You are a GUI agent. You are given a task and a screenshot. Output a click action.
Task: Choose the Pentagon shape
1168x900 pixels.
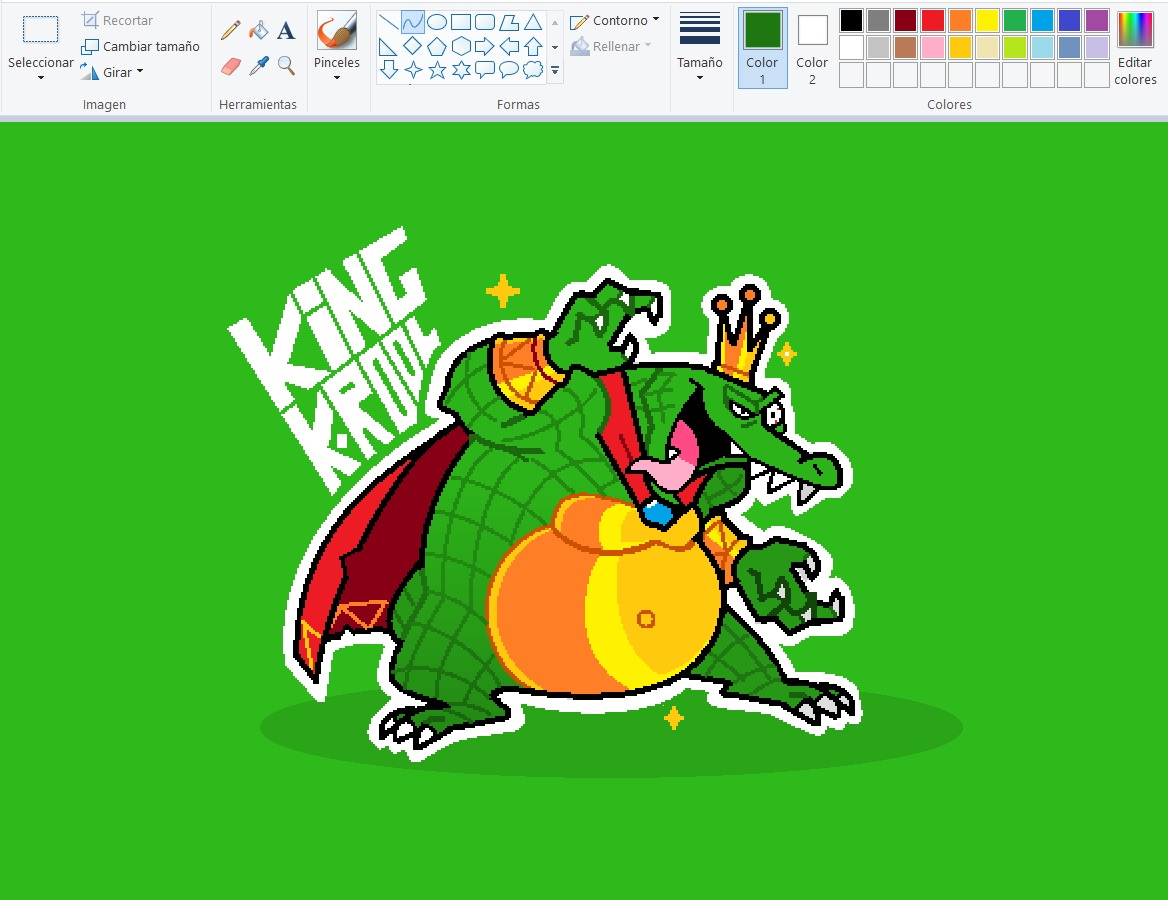point(437,47)
